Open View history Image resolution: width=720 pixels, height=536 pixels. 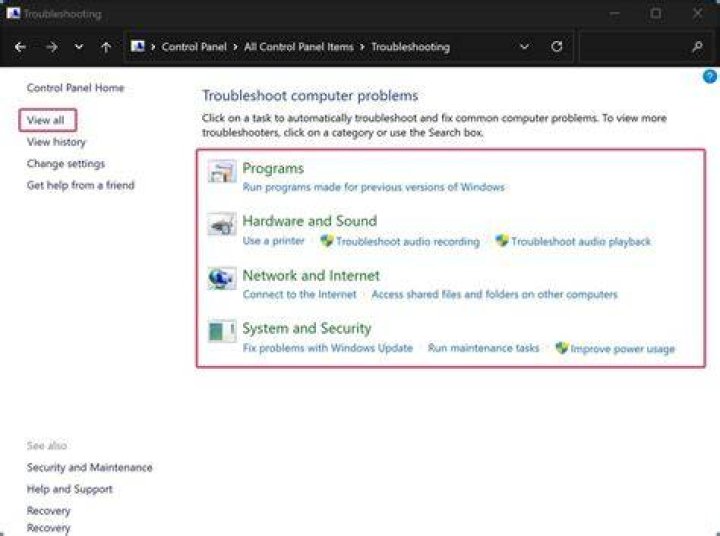point(56,142)
